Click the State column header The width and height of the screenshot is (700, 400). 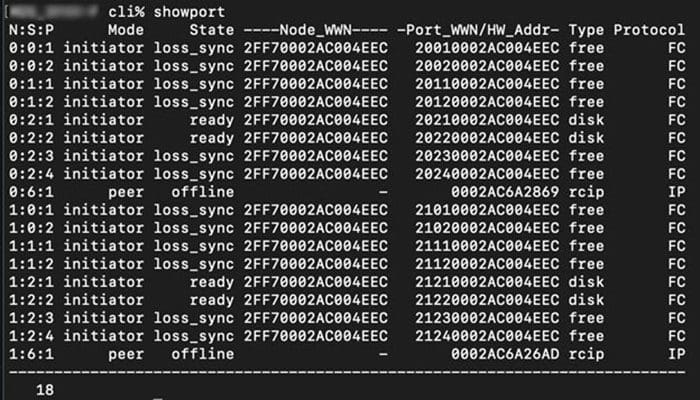click(212, 30)
